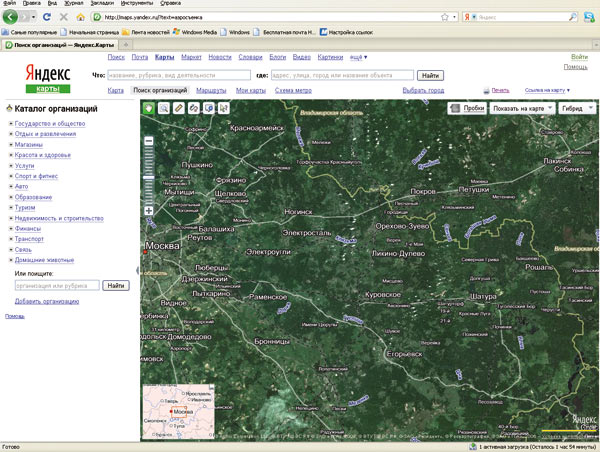
Task: Click the browser Back arrow button
Action: (x=10, y=17)
